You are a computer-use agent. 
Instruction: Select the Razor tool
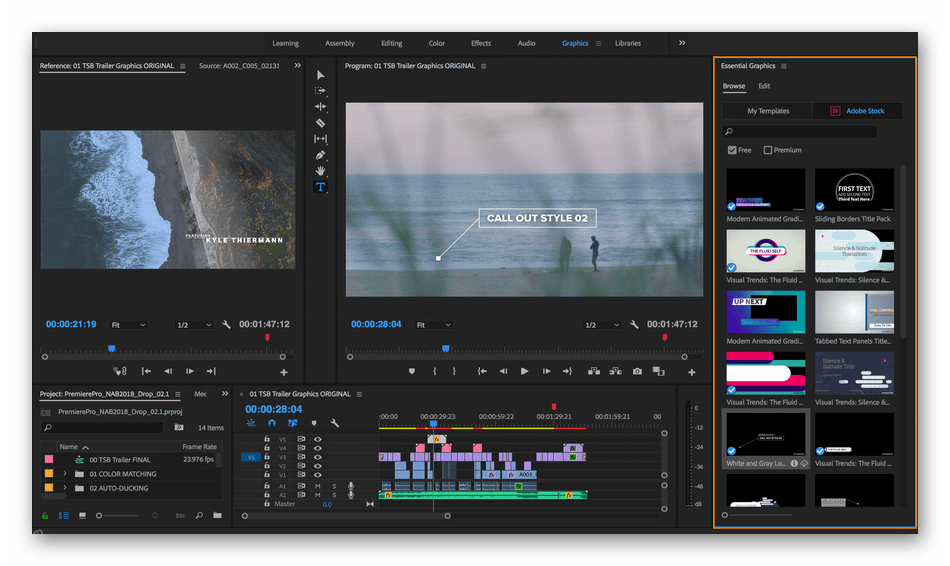pyautogui.click(x=320, y=123)
